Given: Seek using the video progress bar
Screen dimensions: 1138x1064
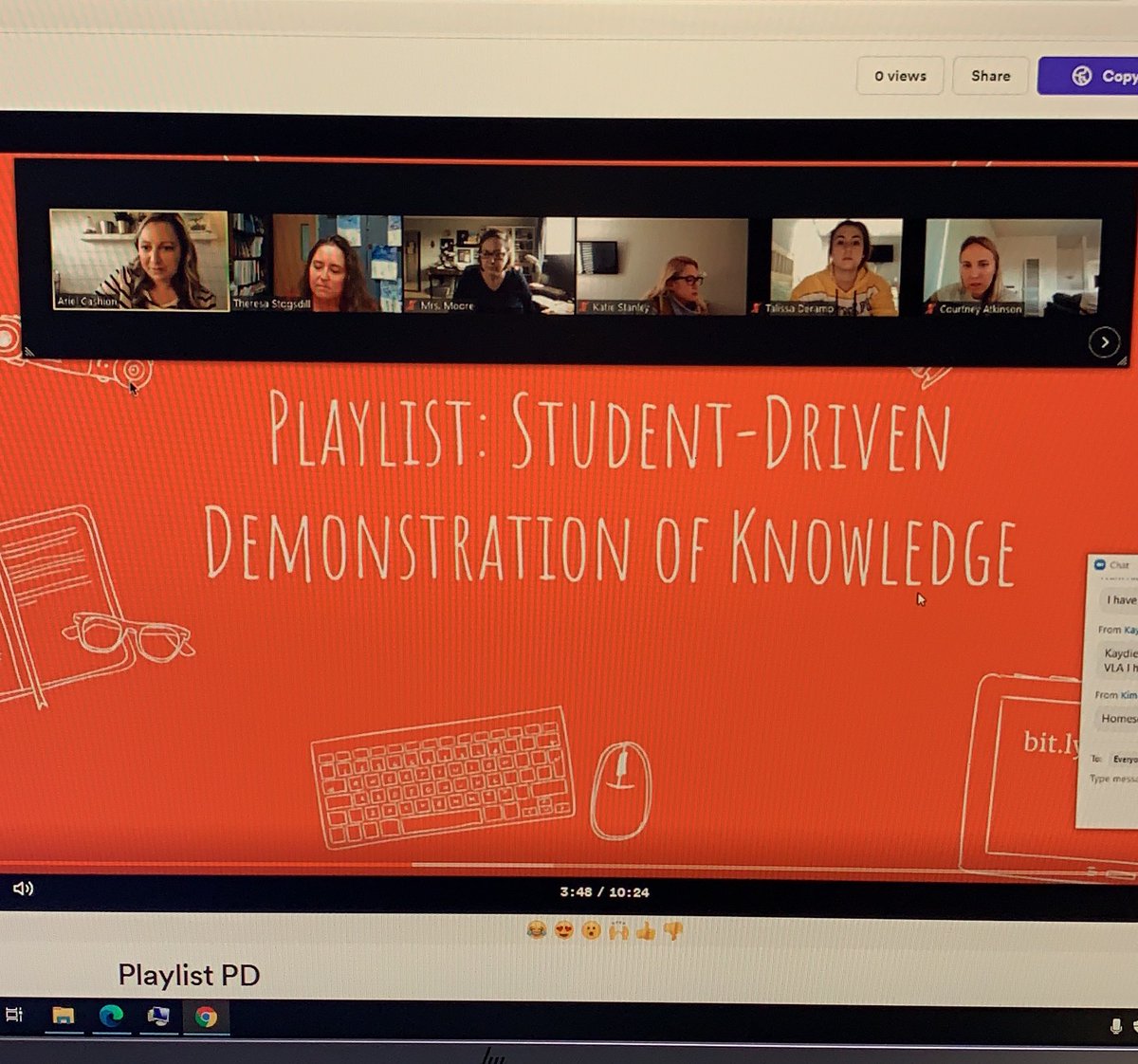Looking at the screenshot, I should pyautogui.click(x=569, y=866).
